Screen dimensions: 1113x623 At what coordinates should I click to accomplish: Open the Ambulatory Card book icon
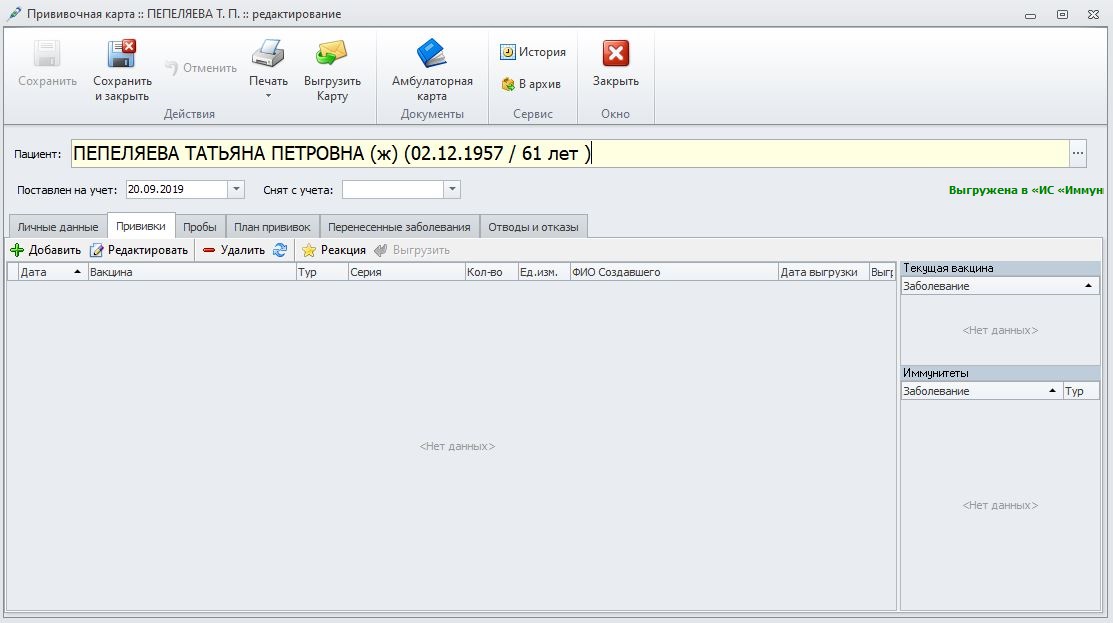click(x=432, y=53)
